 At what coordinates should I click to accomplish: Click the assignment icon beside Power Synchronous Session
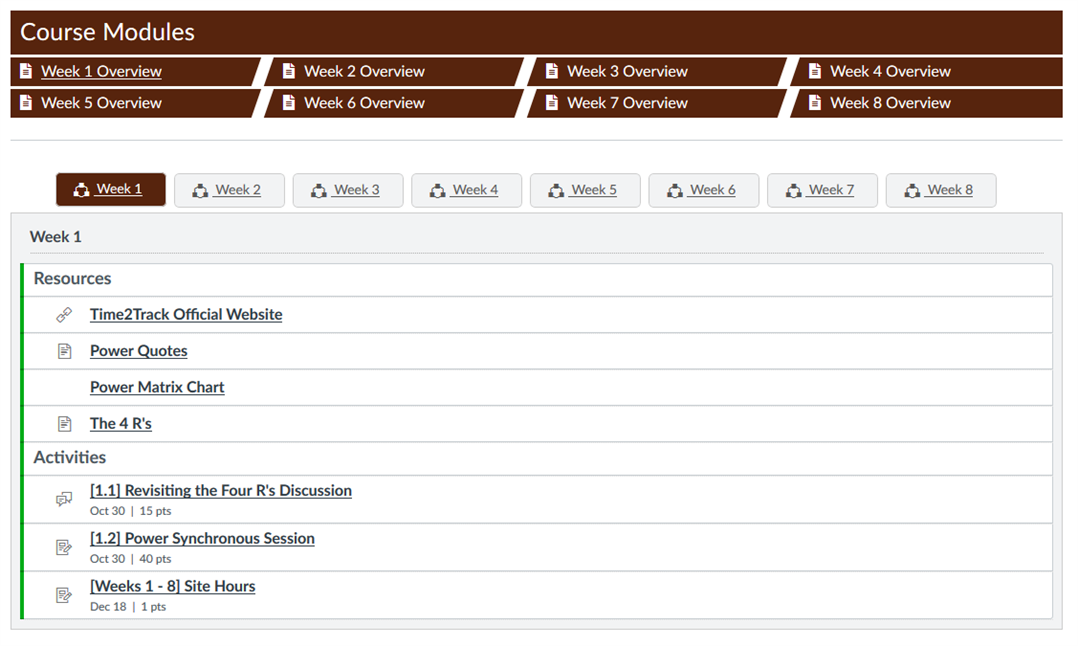pyautogui.click(x=64, y=546)
